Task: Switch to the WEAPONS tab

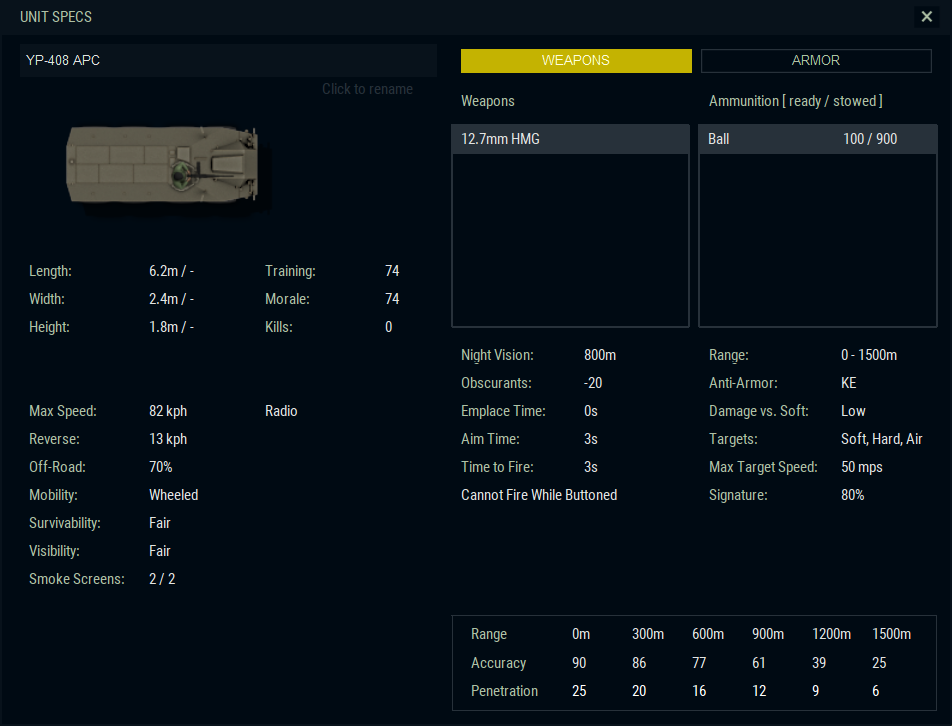Action: 576,61
